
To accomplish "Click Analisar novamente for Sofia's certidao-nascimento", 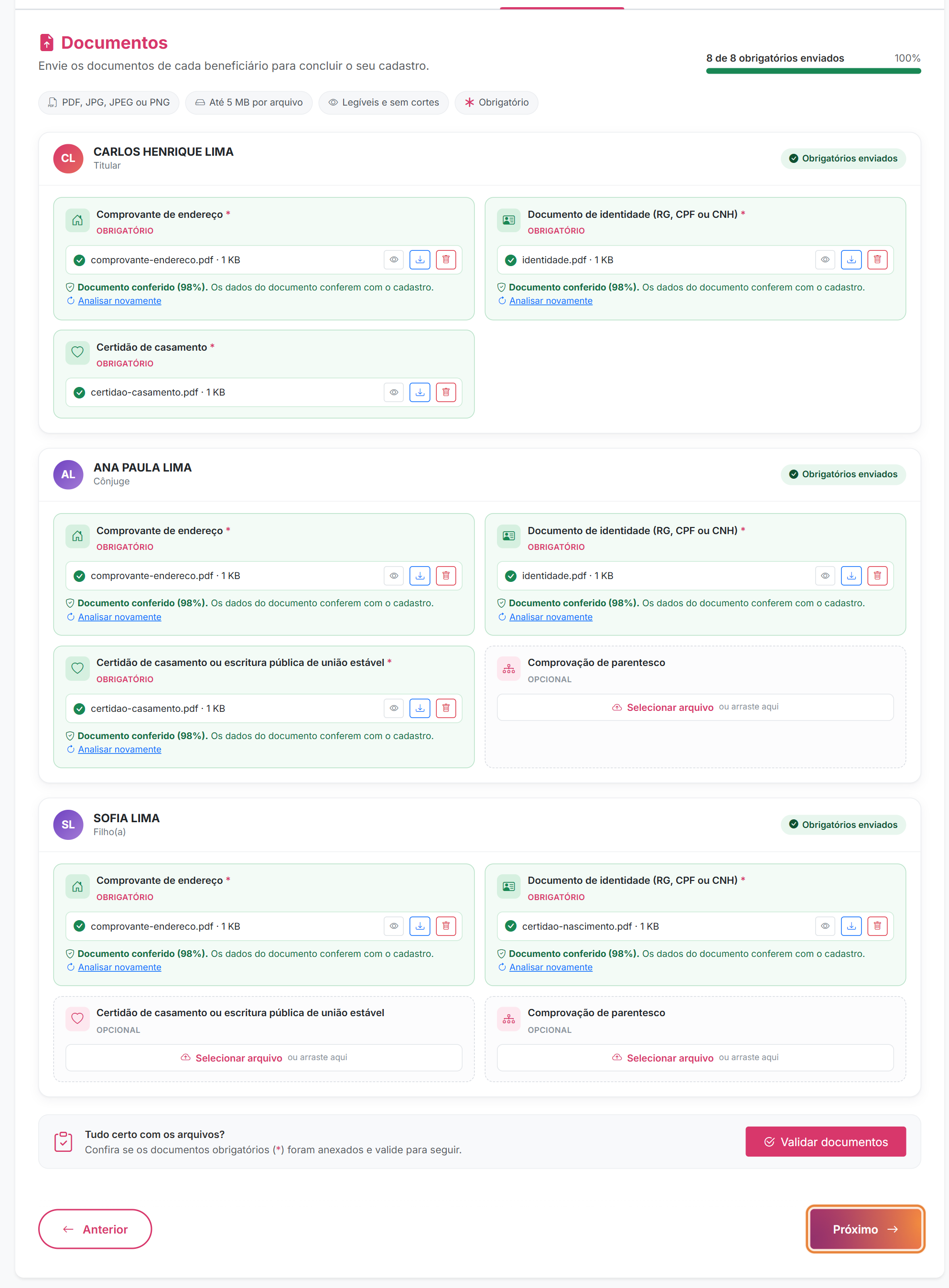I will pyautogui.click(x=551, y=967).
